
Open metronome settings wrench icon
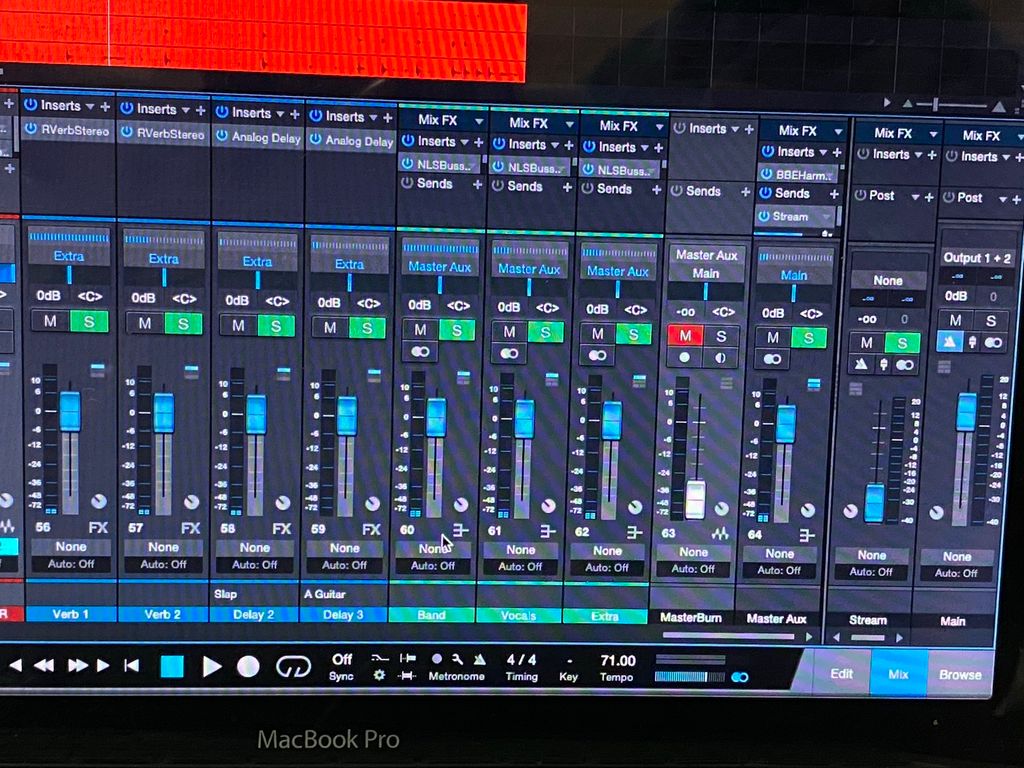(x=458, y=660)
